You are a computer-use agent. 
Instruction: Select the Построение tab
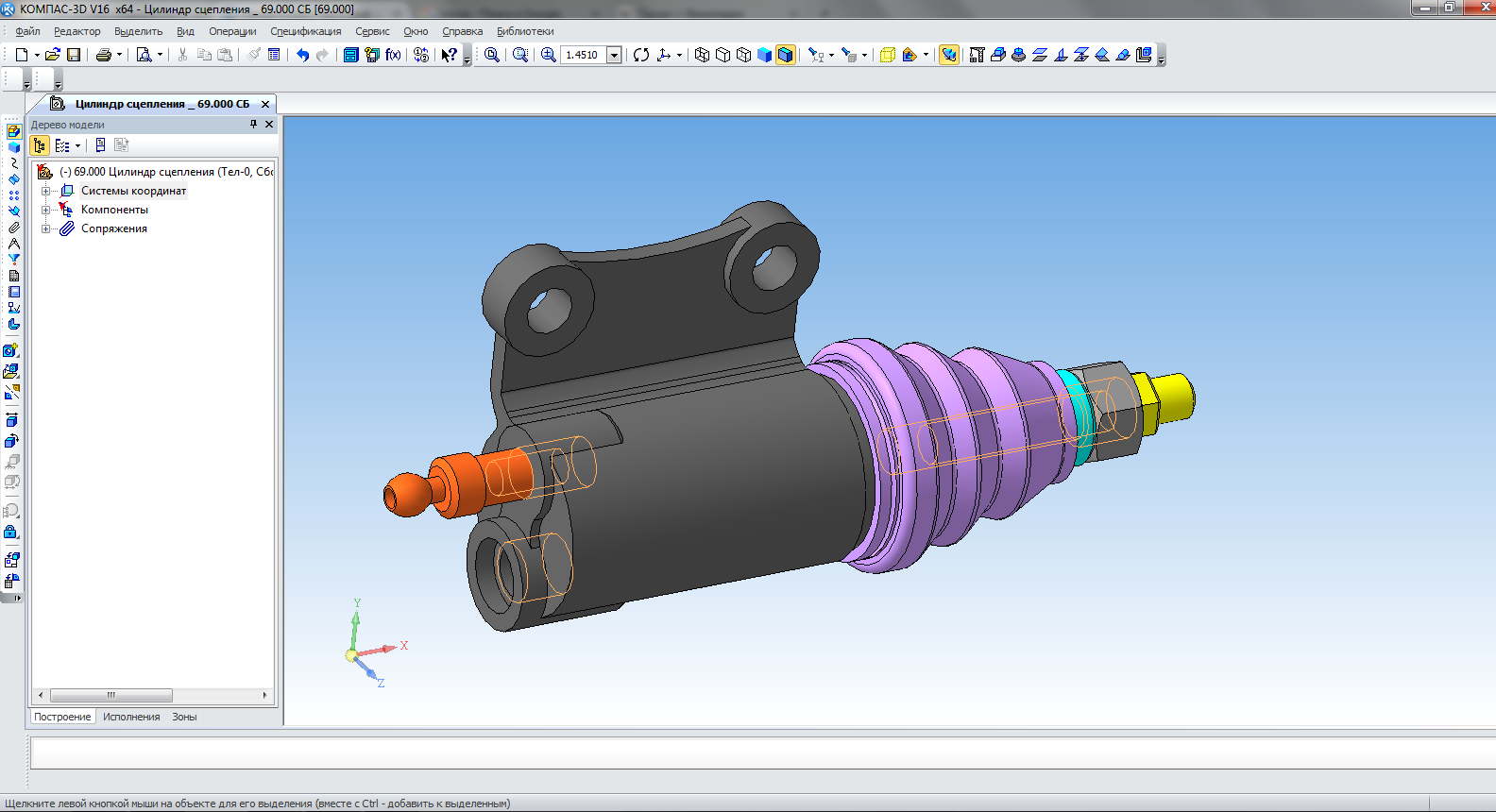[62, 717]
